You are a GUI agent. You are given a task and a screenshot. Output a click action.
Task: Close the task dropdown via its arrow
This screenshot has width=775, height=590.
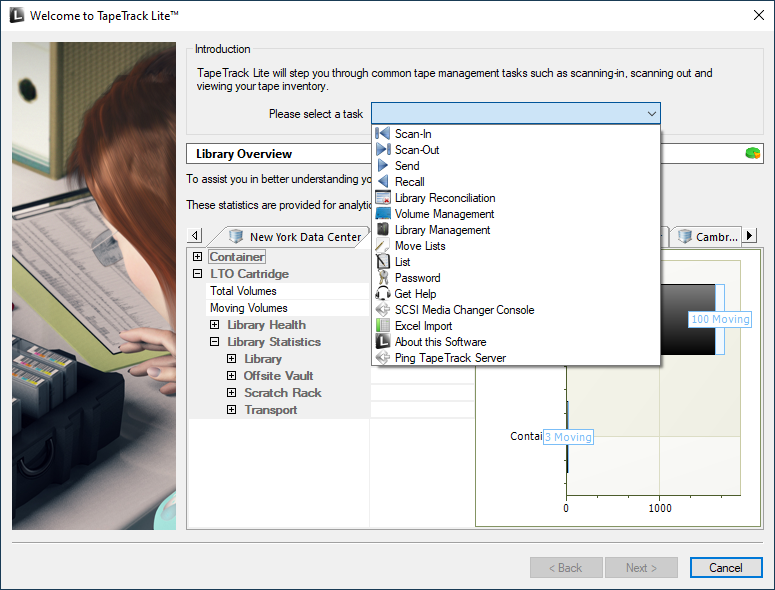click(651, 114)
